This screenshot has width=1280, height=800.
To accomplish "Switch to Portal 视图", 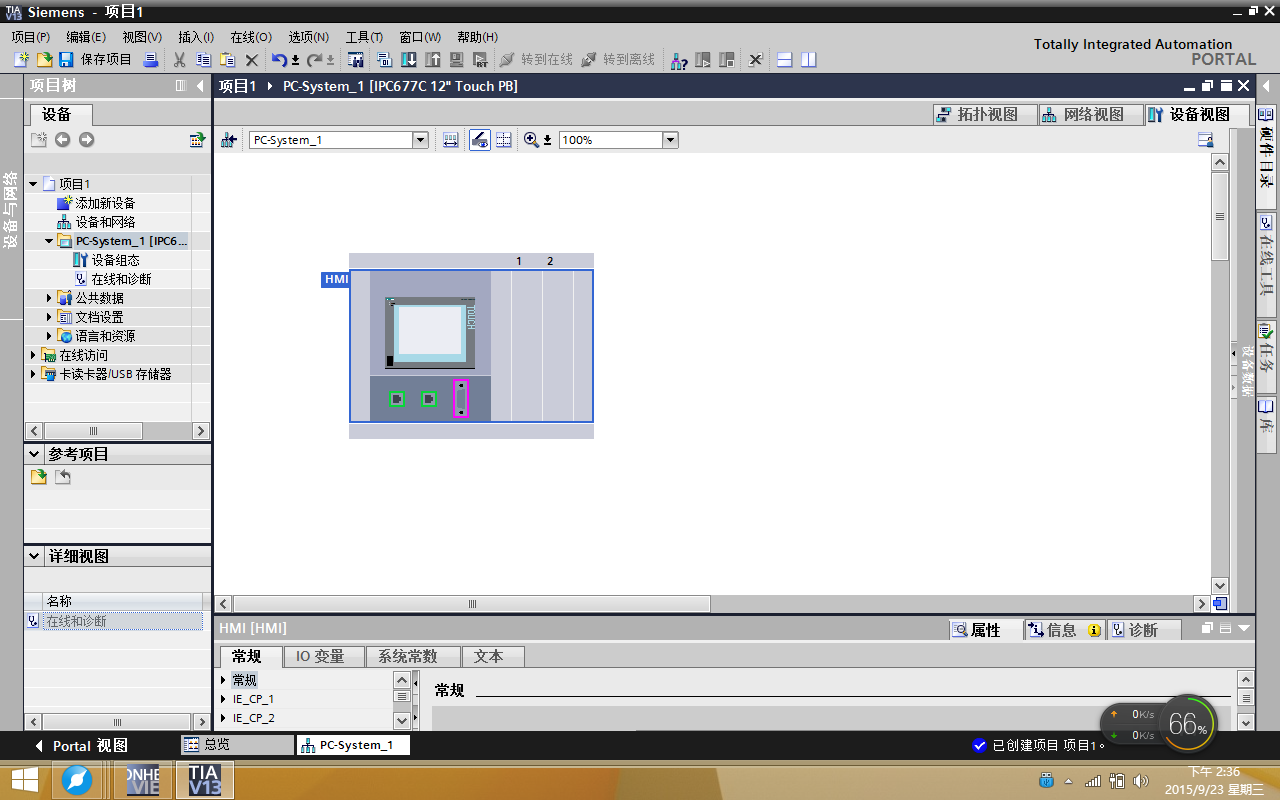I will click(81, 746).
